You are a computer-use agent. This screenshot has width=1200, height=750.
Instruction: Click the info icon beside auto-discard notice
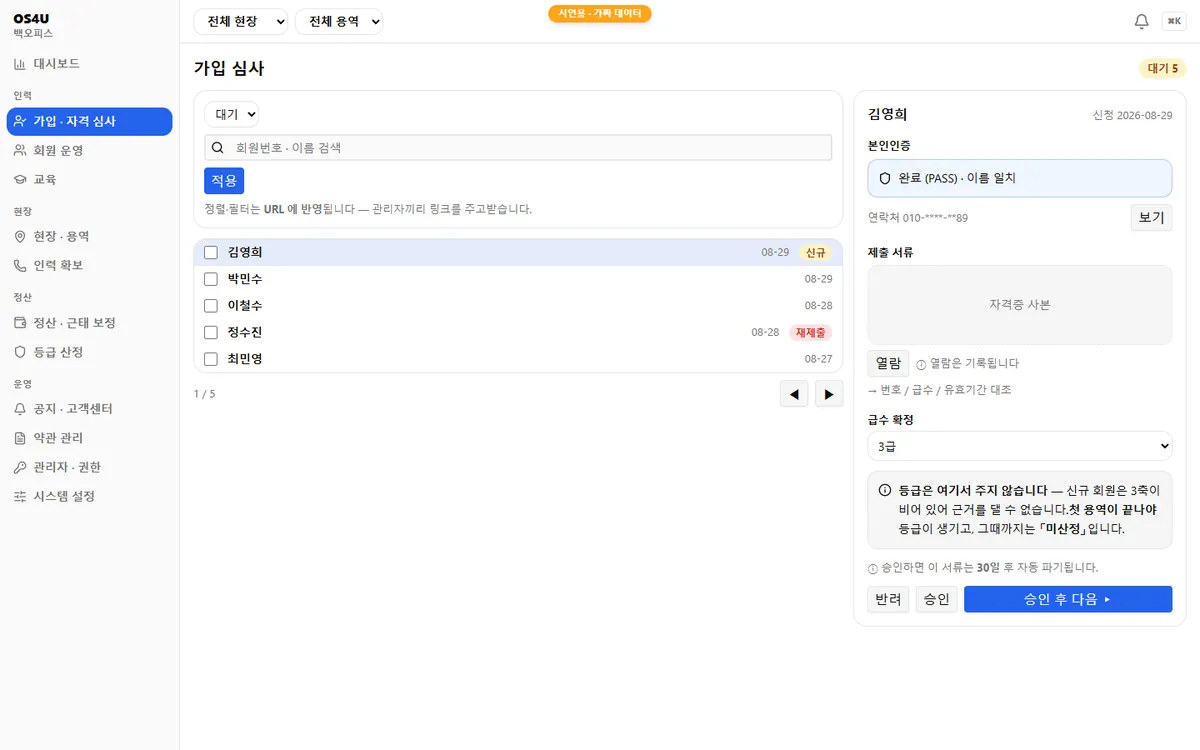tap(873, 568)
